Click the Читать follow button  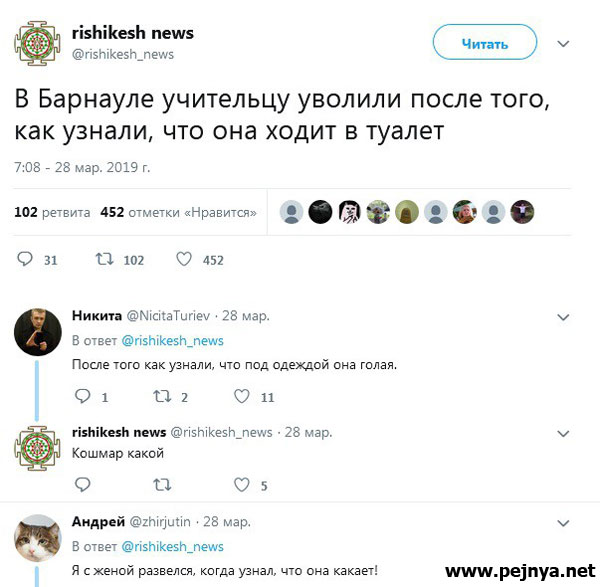tap(485, 42)
